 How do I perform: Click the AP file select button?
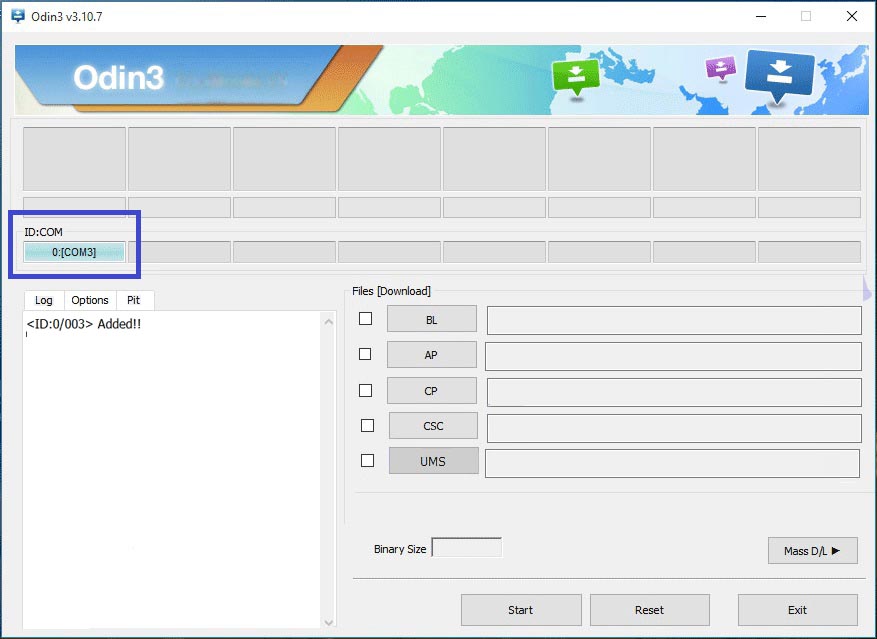(x=432, y=355)
